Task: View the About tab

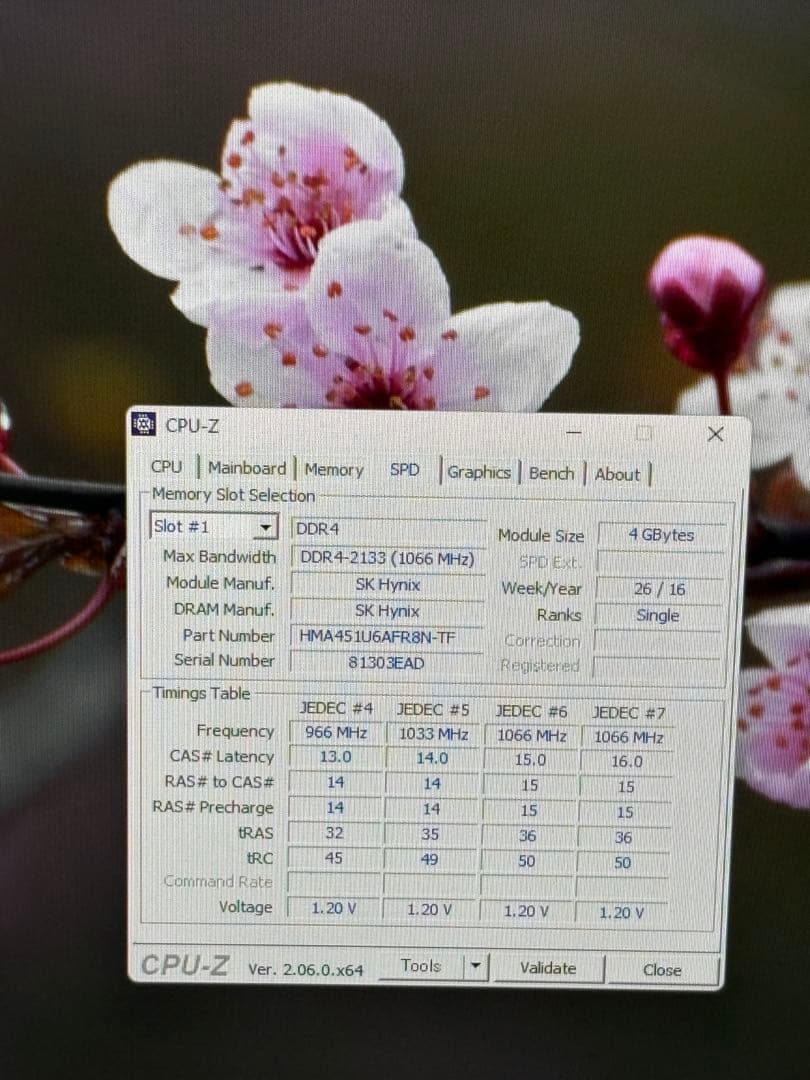Action: coord(617,475)
